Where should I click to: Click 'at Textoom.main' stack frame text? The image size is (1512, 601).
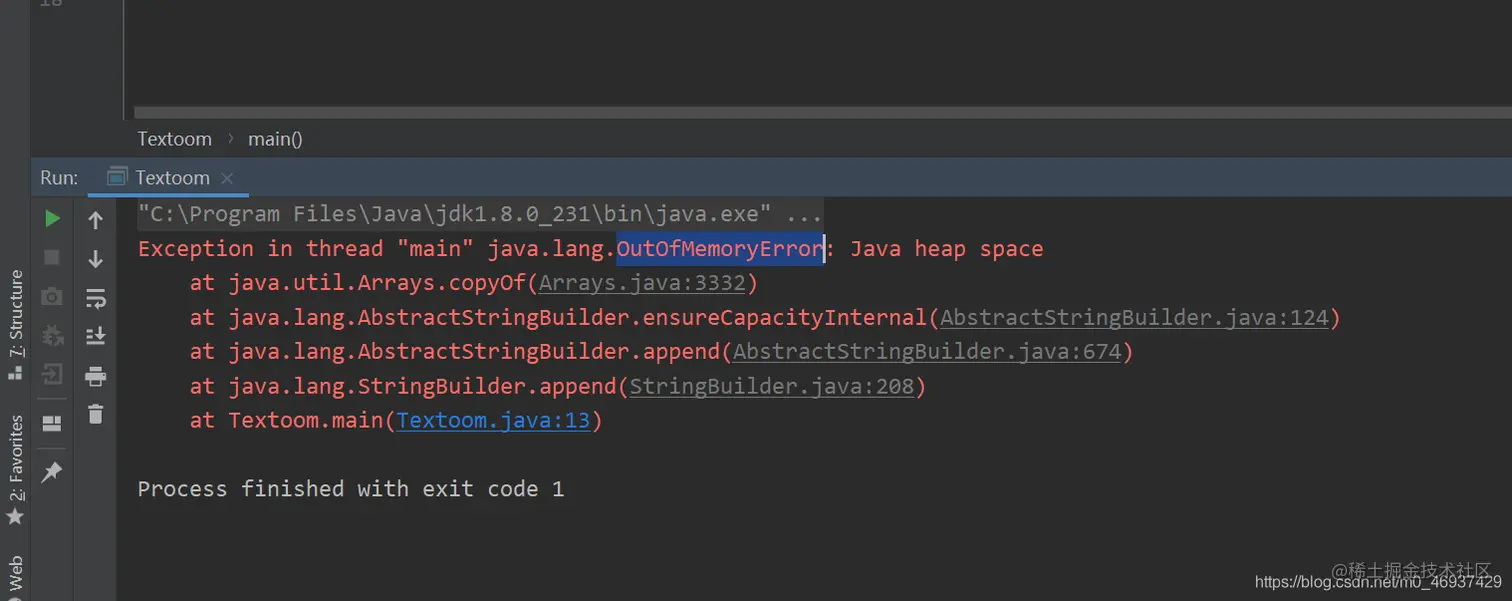(x=286, y=420)
